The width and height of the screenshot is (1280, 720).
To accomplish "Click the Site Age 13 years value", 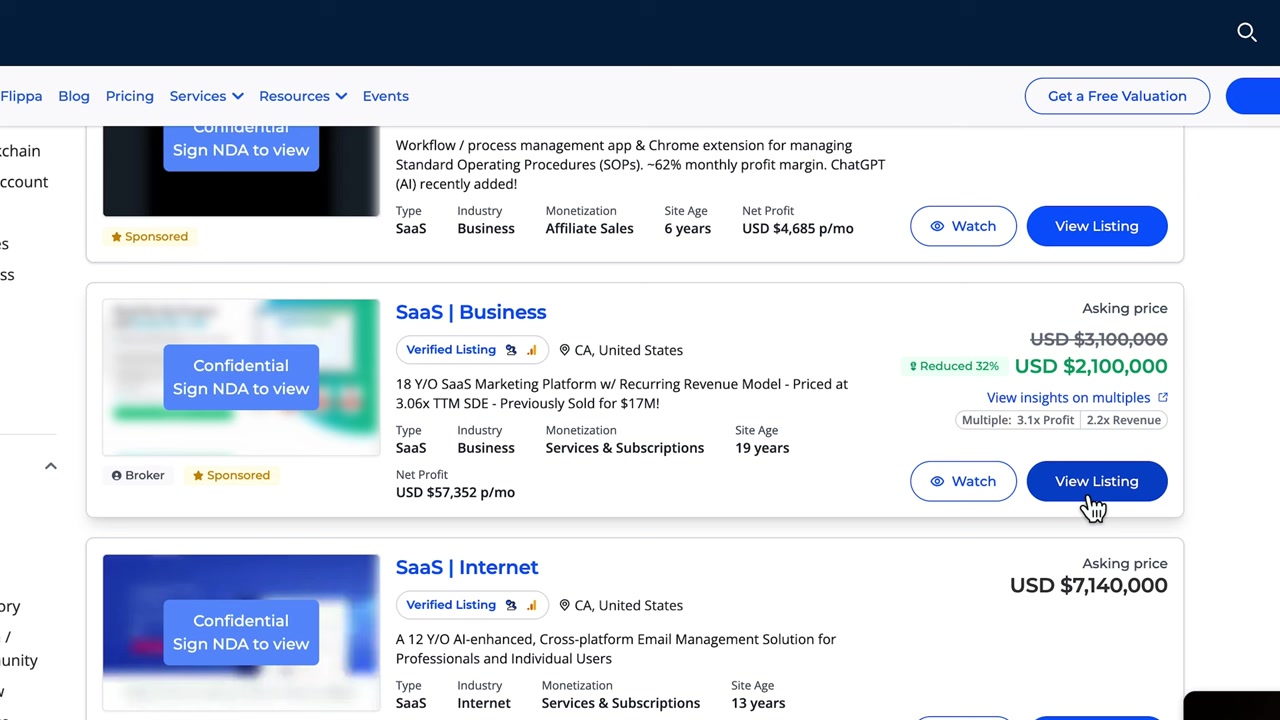I will [x=758, y=703].
